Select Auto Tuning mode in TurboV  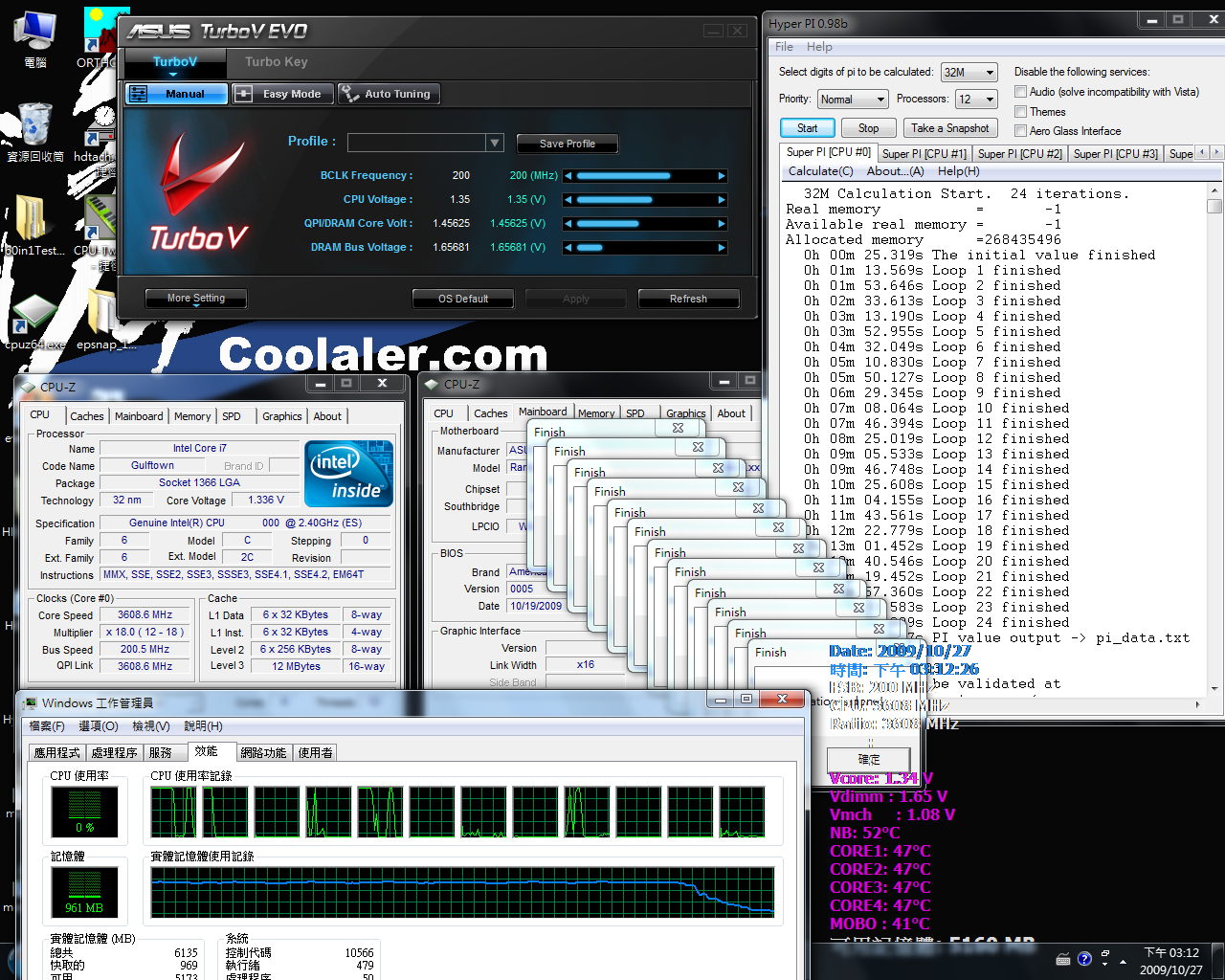tap(389, 94)
